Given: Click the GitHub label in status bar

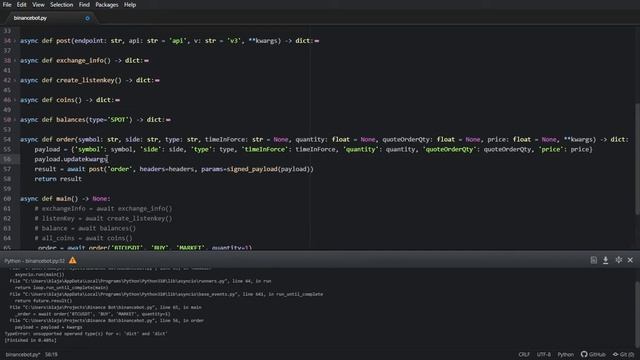Looking at the screenshot, I should click(597, 354).
